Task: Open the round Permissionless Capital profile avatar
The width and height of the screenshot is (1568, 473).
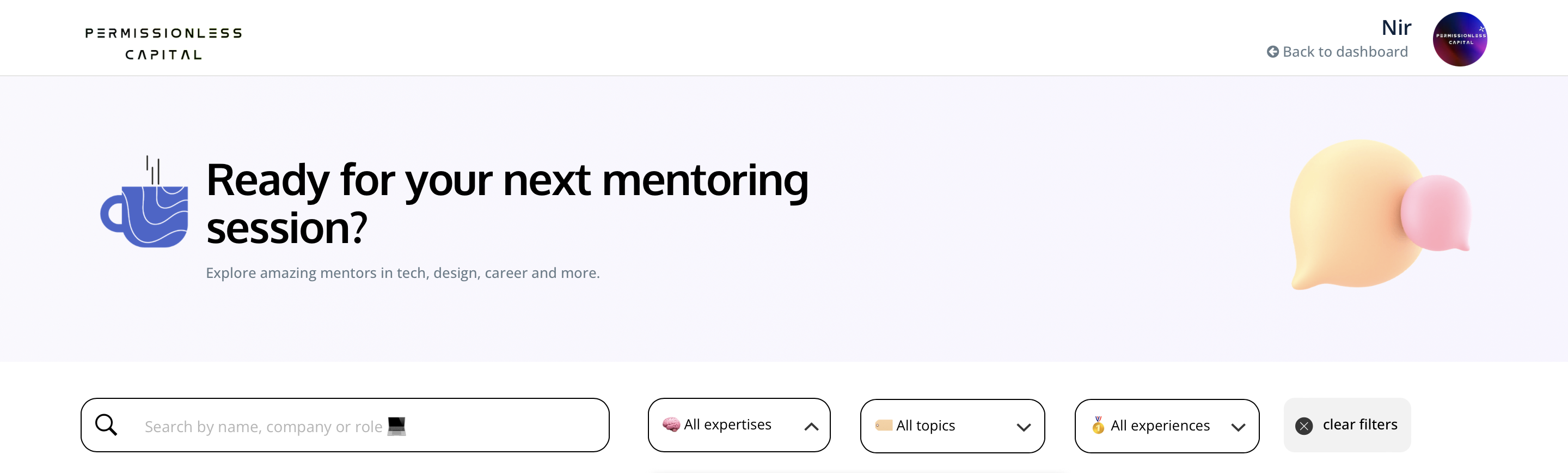Action: 1460,39
